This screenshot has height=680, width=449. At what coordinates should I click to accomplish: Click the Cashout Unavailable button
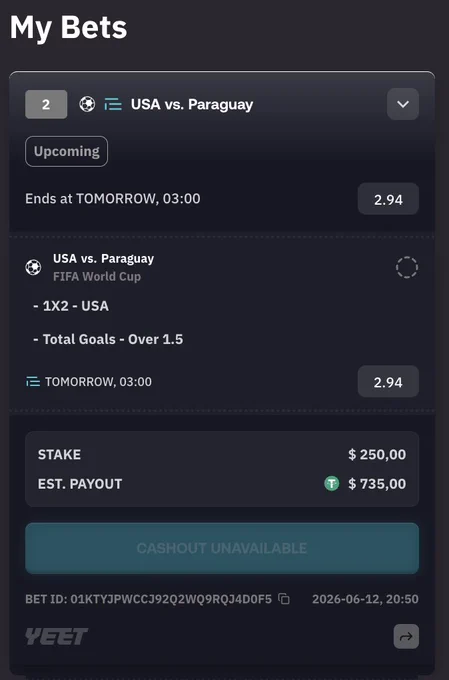coord(222,548)
